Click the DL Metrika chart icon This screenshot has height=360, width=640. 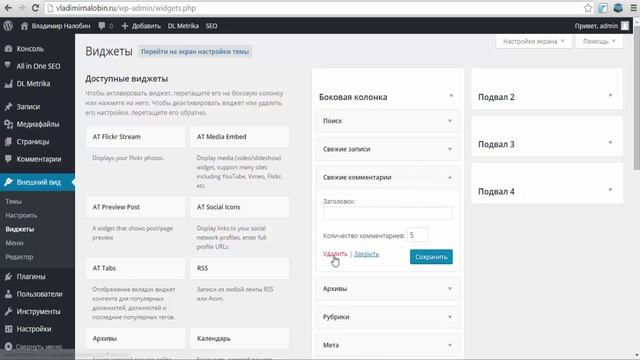pos(8,84)
